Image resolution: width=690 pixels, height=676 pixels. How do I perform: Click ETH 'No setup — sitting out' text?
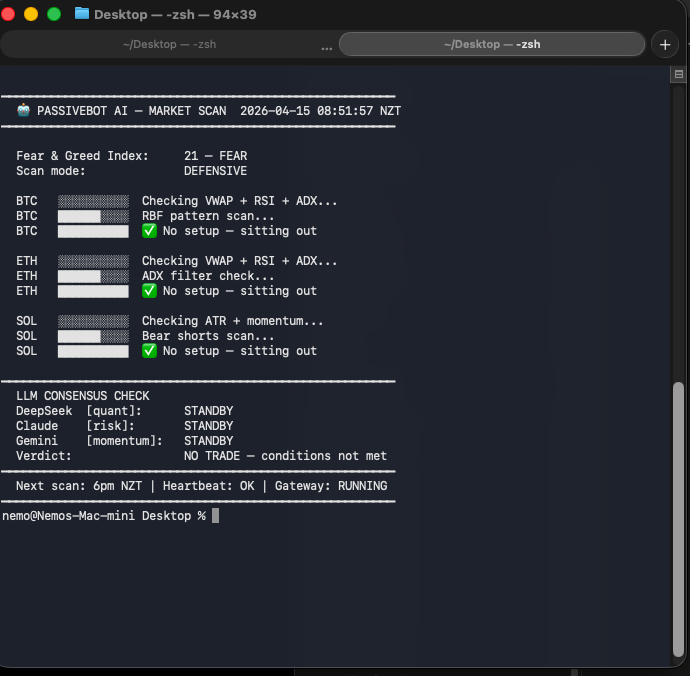tap(240, 291)
